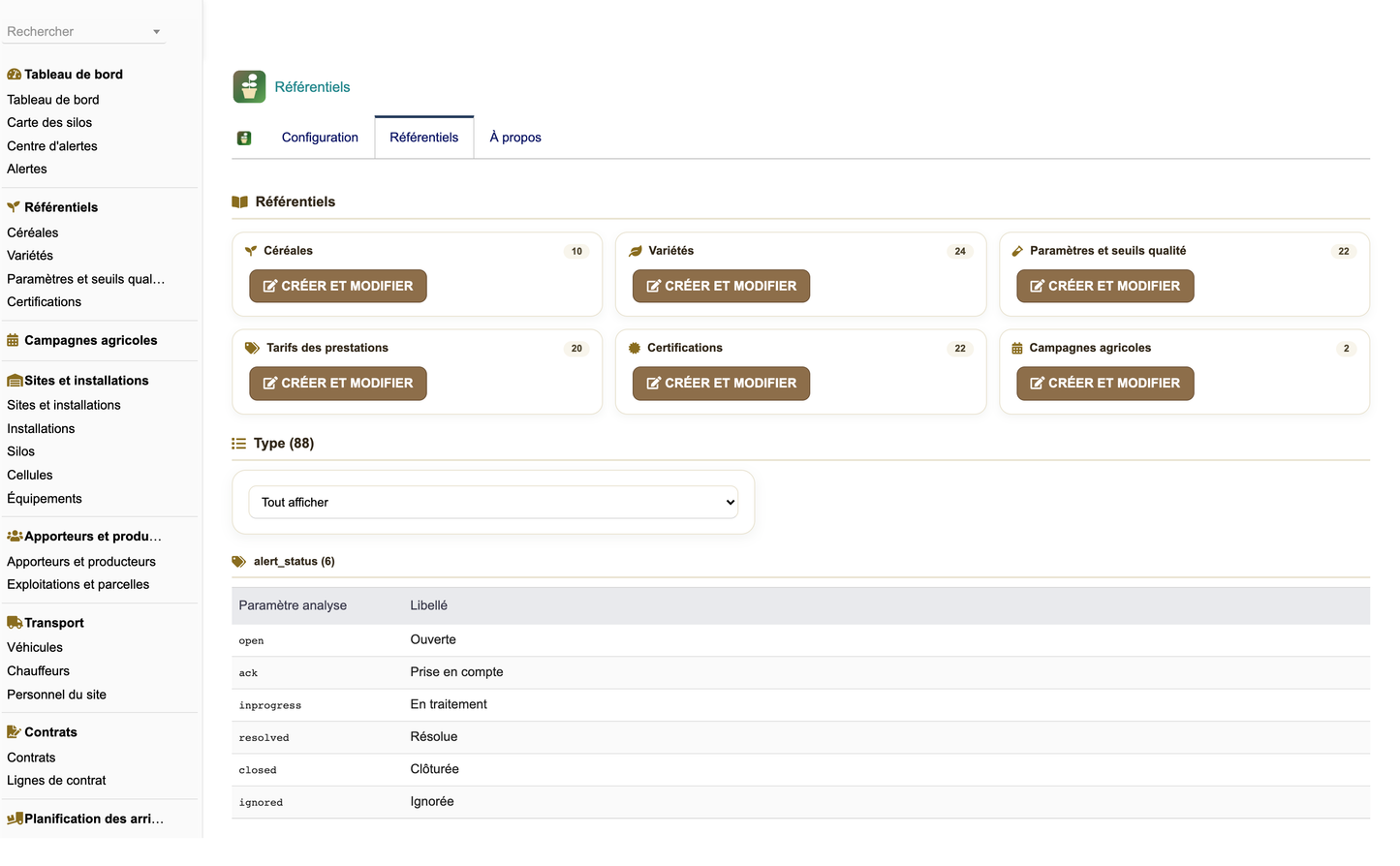The image size is (1400, 866).
Task: Click the Contrats signature icon in sidebar
Action: coord(14,732)
